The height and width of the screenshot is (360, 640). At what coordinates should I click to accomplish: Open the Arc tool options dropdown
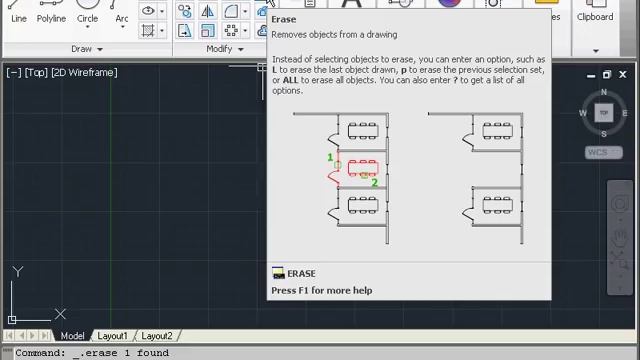point(122,27)
